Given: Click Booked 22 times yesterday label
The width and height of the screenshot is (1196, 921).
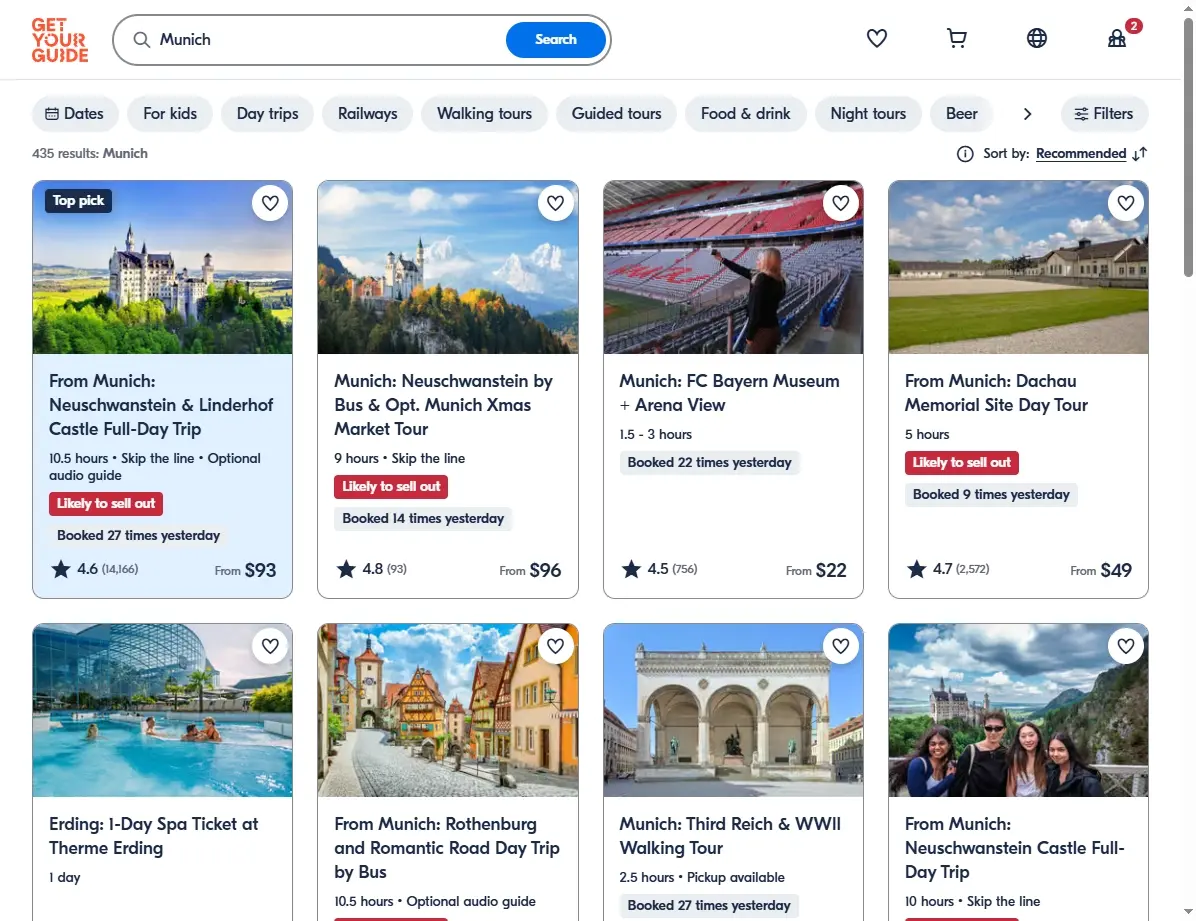Looking at the screenshot, I should click(x=709, y=462).
